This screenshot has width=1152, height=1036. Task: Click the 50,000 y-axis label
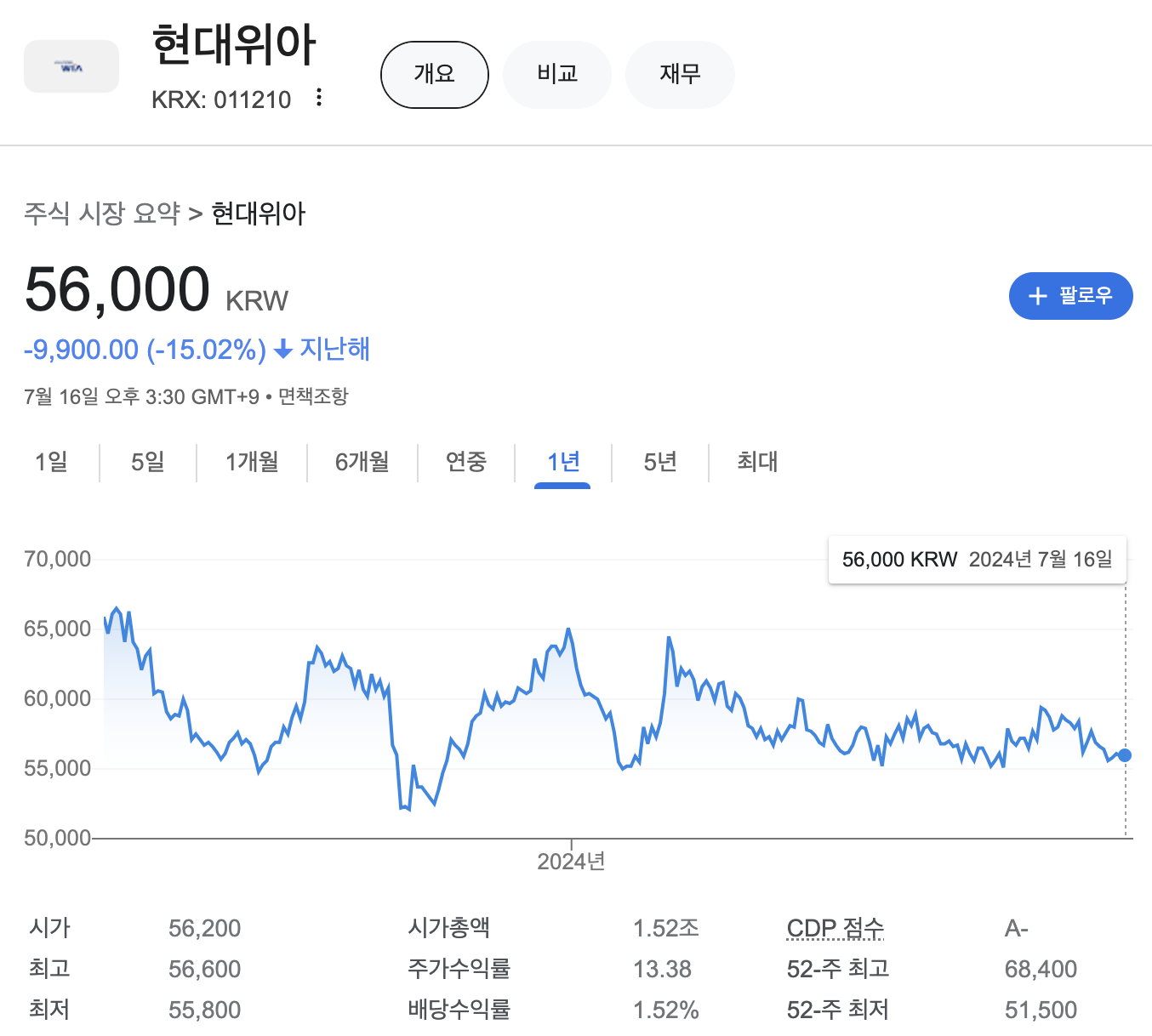(x=57, y=838)
